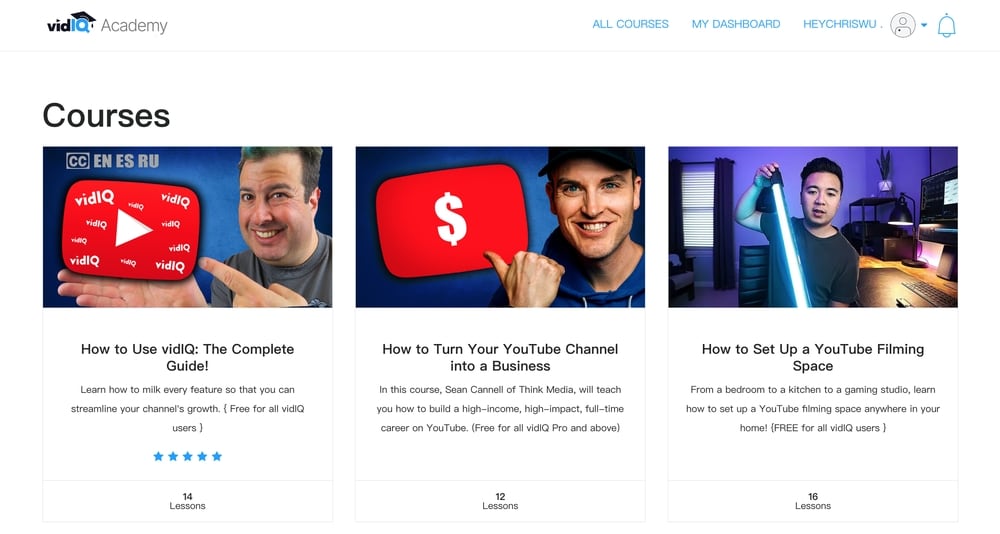Click the description starting 'Learn how to milk every feature'
Screen dimensions: 1000x534
pos(188,408)
